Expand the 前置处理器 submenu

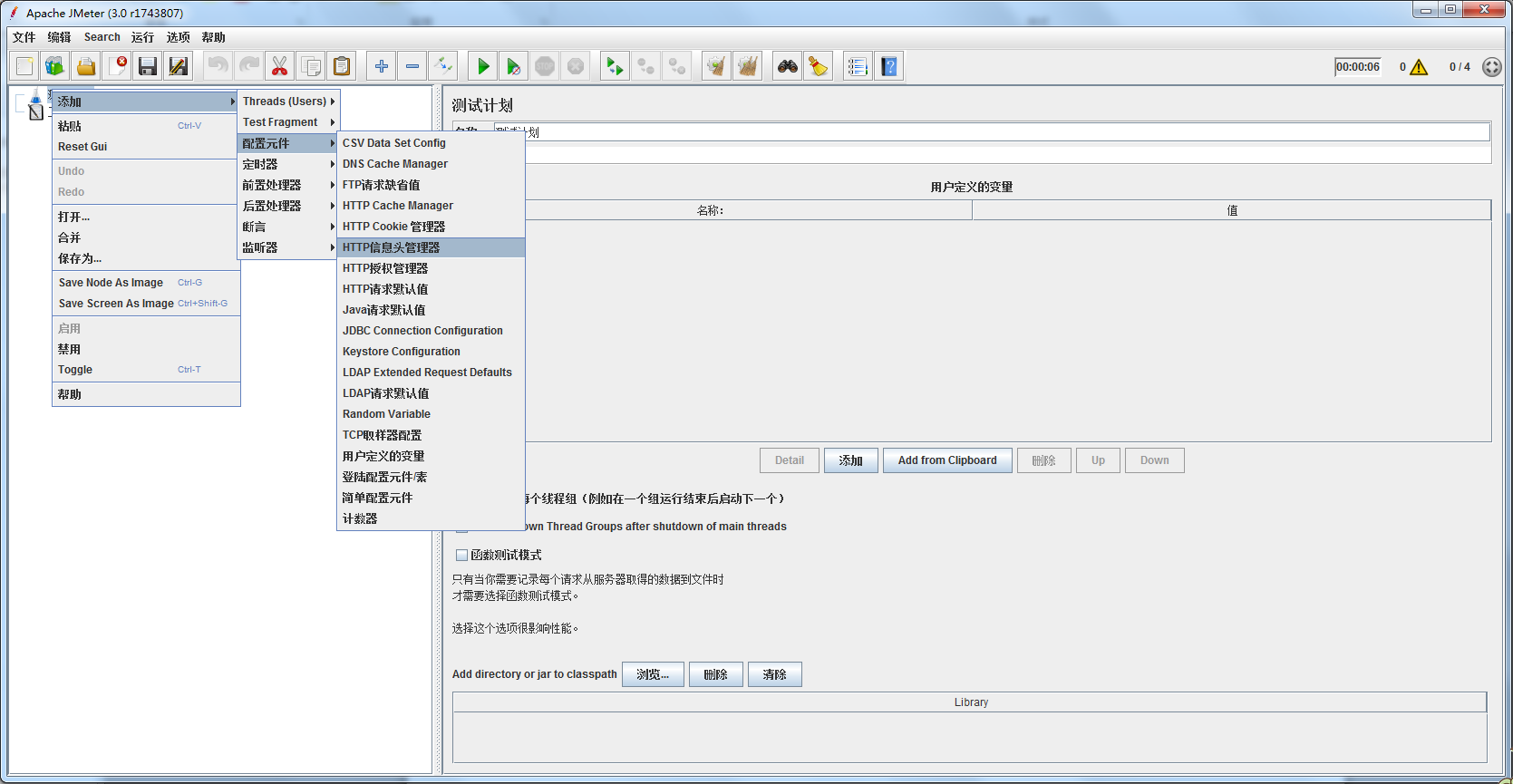tap(288, 185)
